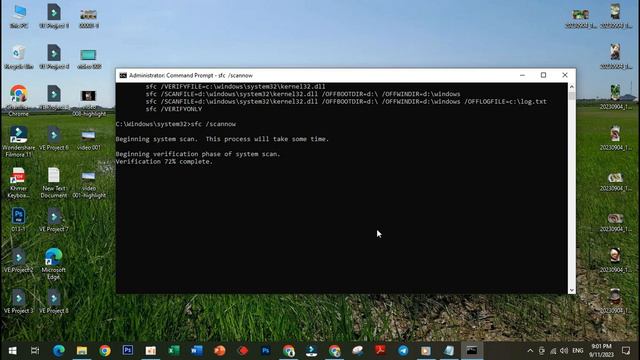Click 'Beginning system scan. This process will take some time.' text
Screen dimensions: 640x360
(x=222, y=139)
